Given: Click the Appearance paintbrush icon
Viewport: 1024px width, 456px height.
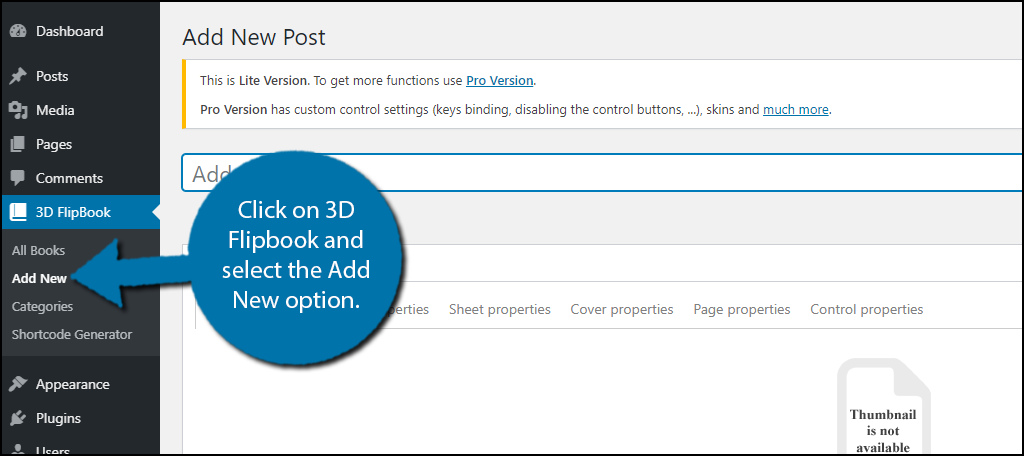Looking at the screenshot, I should tap(18, 384).
